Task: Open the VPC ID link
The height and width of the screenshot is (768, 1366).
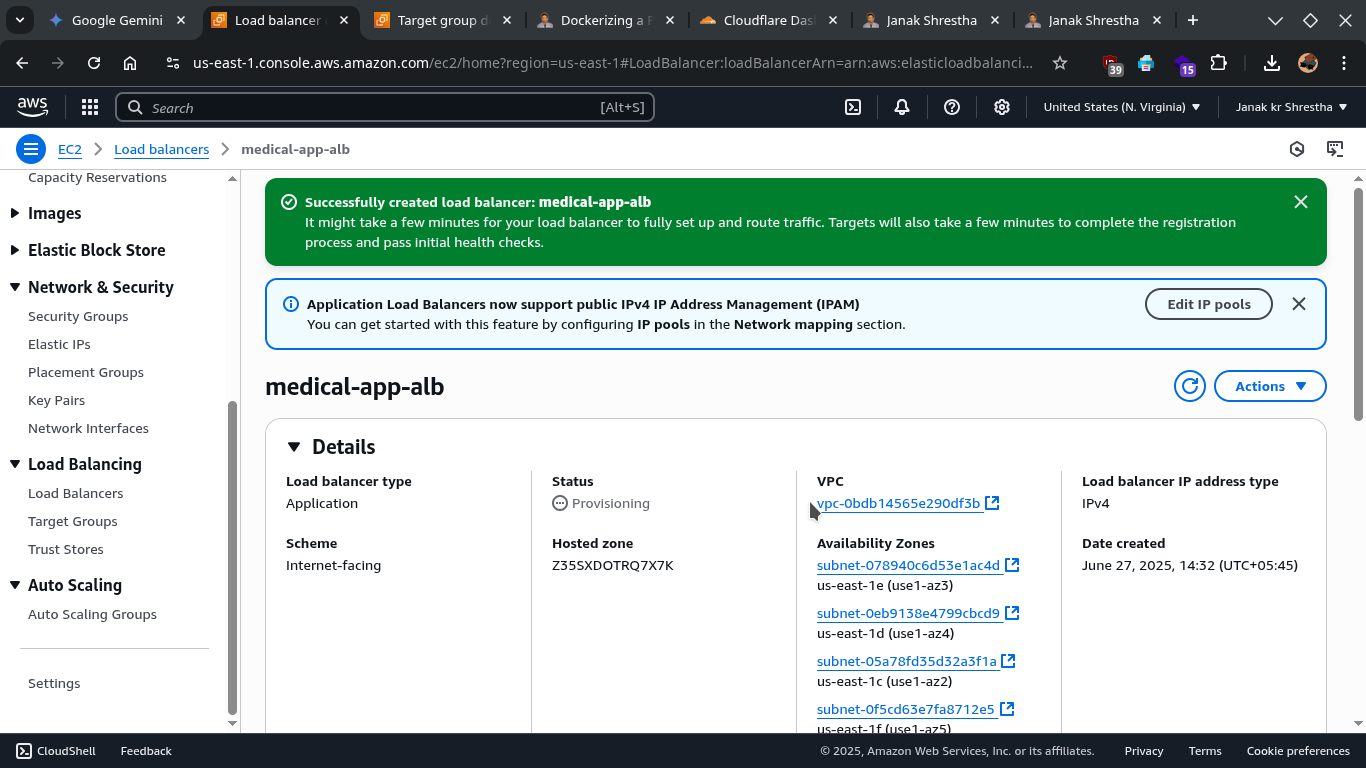Action: (x=898, y=503)
